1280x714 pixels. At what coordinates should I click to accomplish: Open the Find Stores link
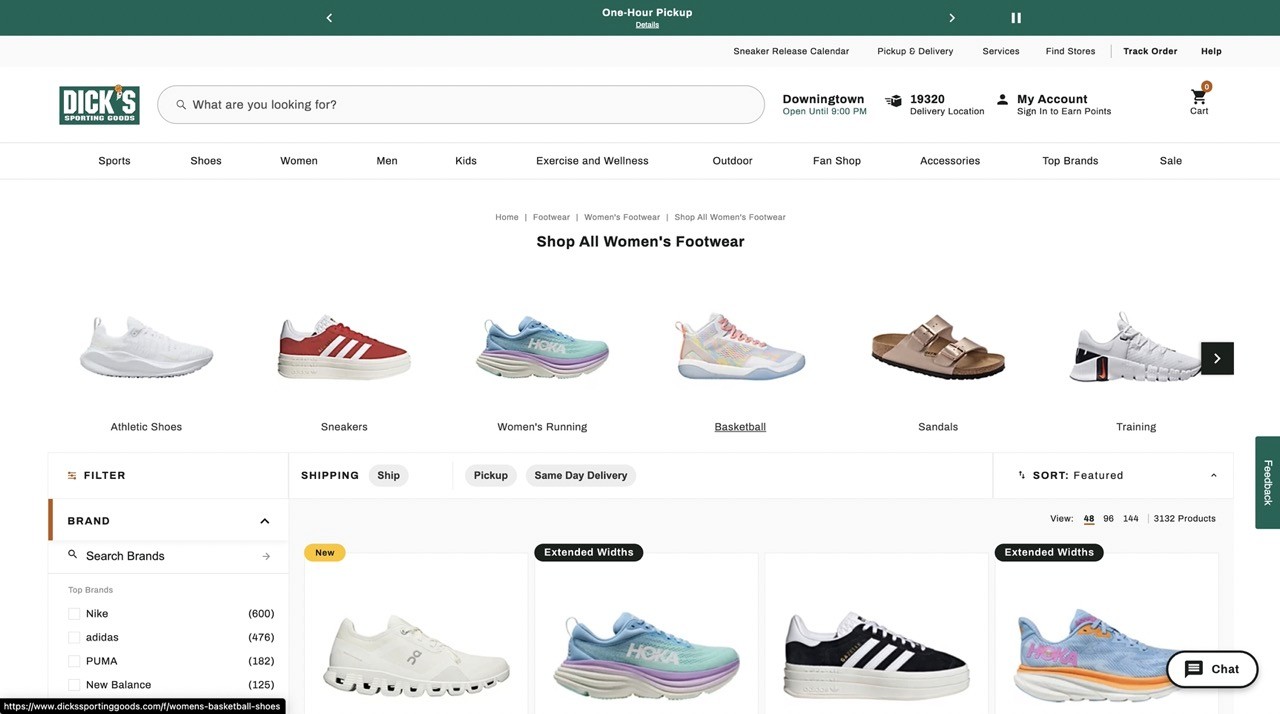[1071, 51]
